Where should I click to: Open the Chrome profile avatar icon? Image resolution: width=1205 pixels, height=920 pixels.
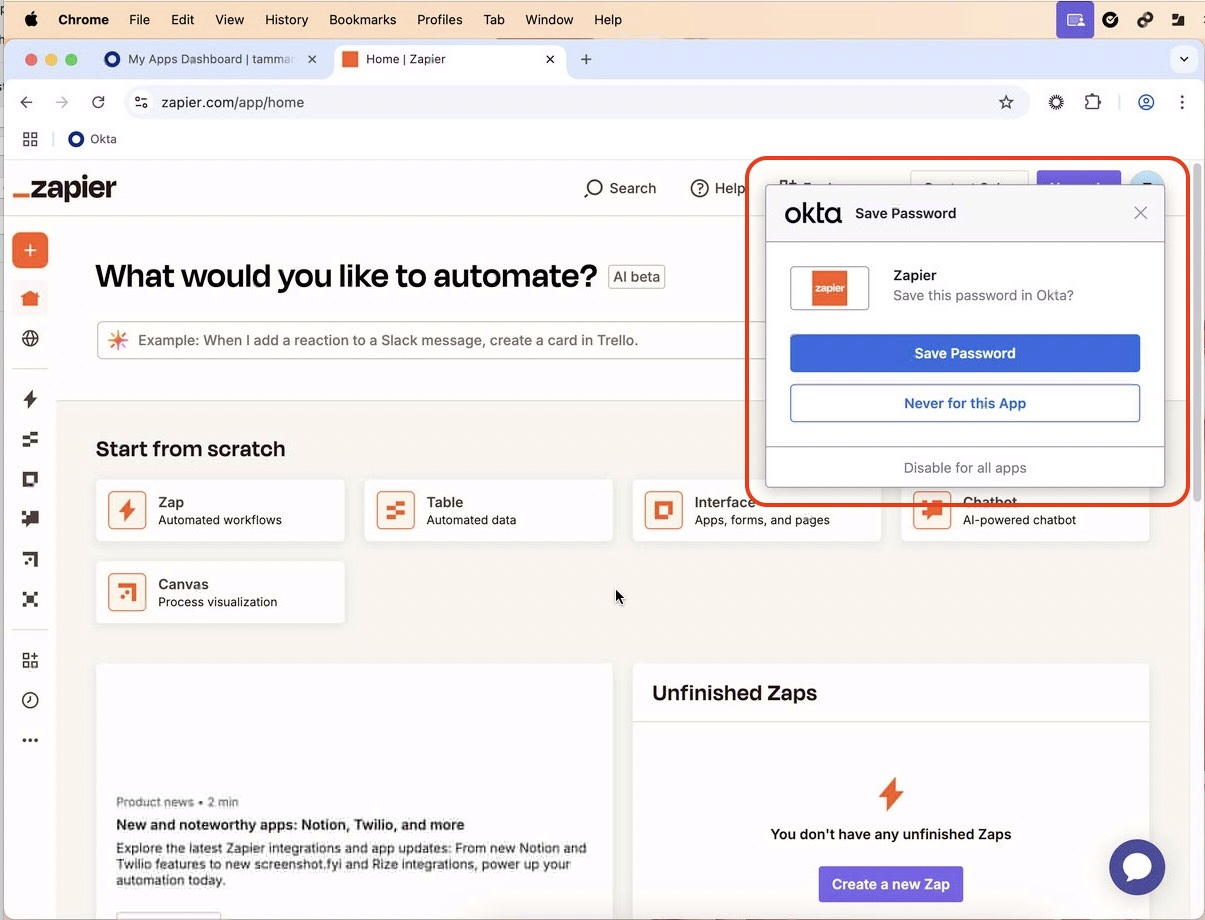coord(1146,102)
